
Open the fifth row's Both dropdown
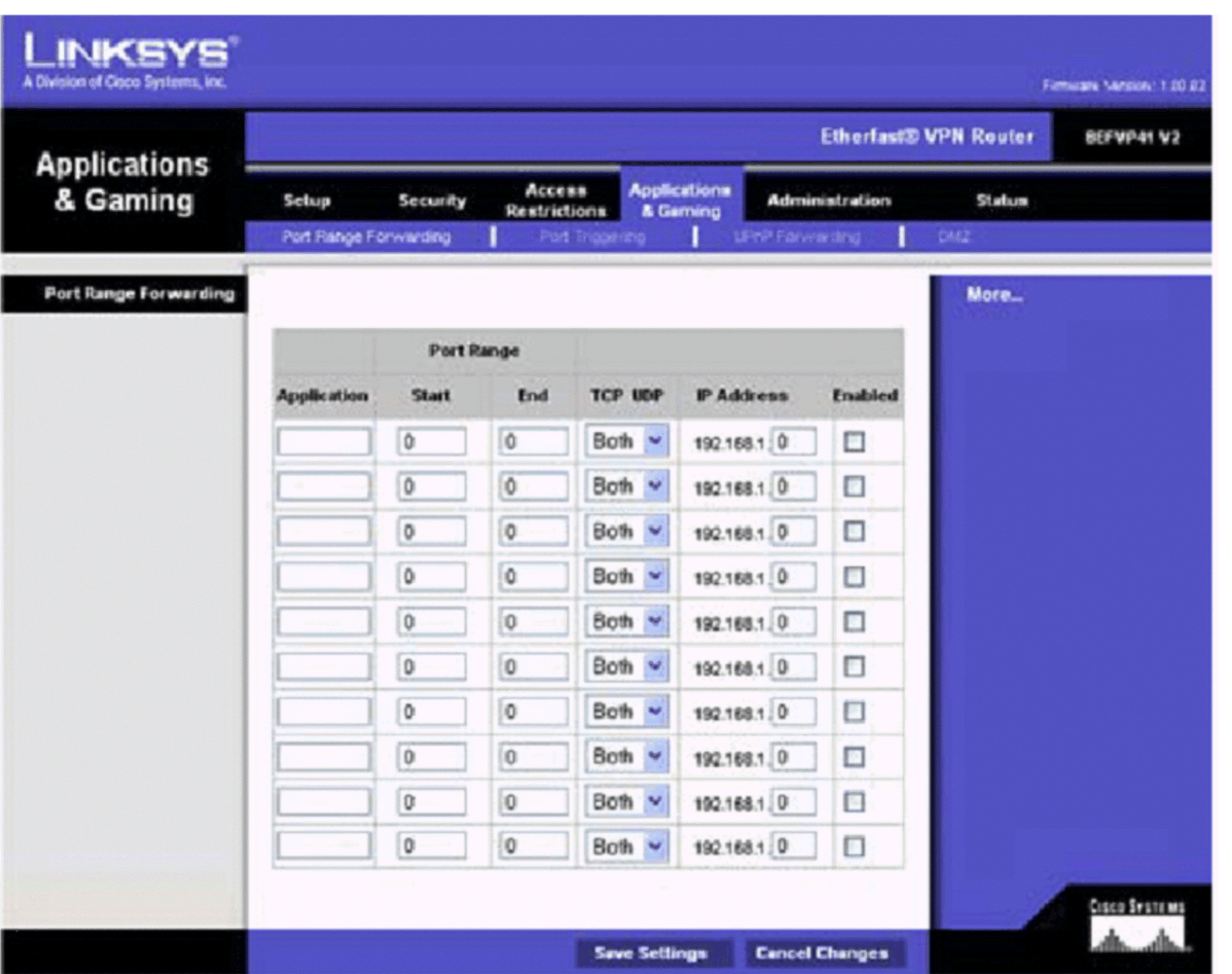tap(627, 622)
